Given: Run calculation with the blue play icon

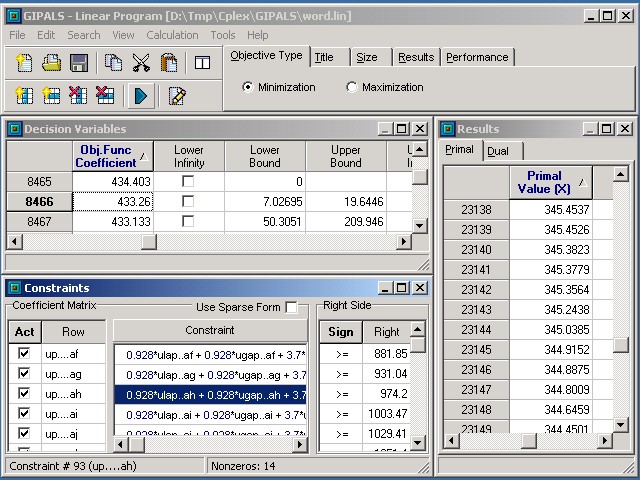Looking at the screenshot, I should [141, 96].
